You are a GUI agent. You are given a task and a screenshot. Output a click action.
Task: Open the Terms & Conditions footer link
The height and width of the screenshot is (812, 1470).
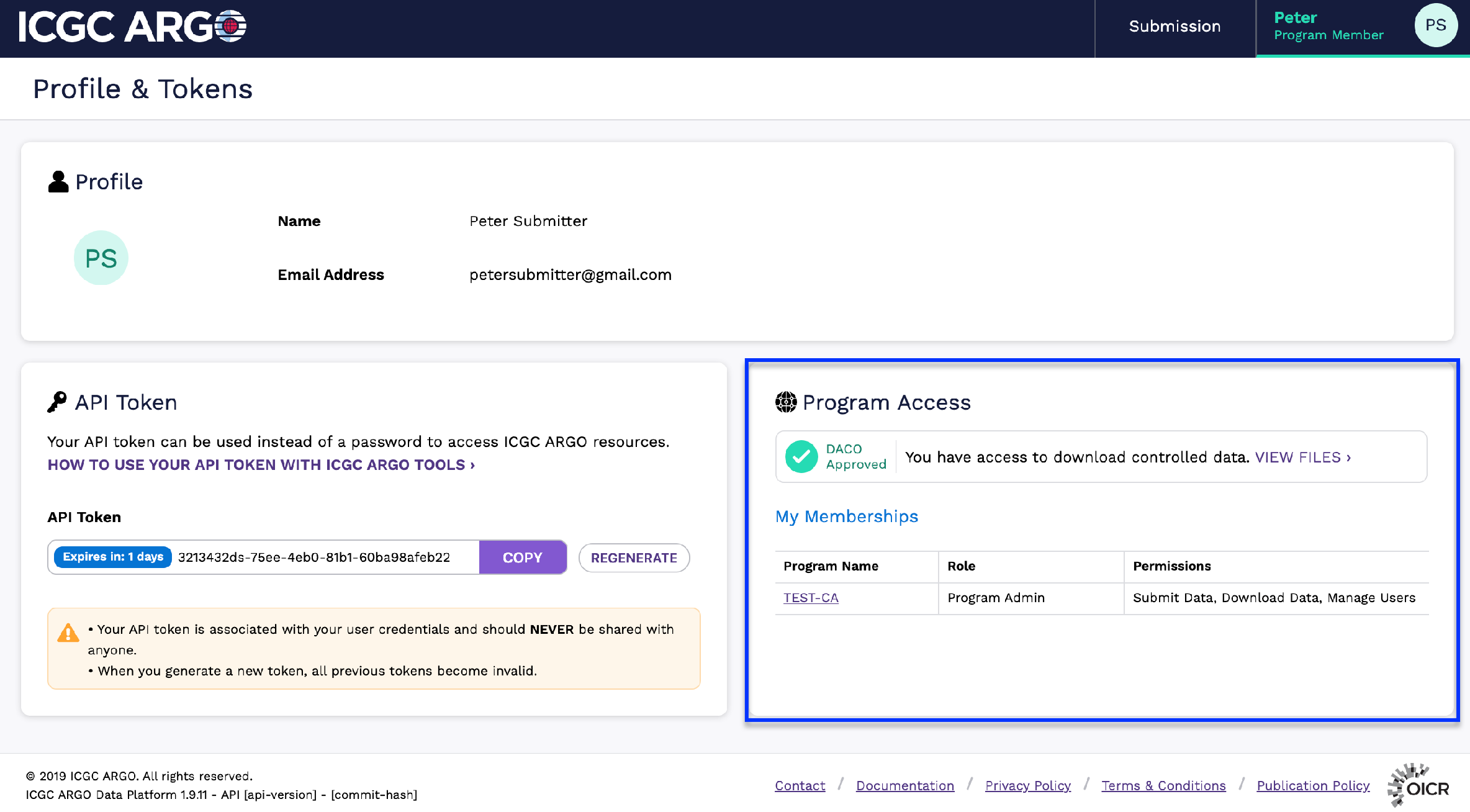pos(1163,786)
